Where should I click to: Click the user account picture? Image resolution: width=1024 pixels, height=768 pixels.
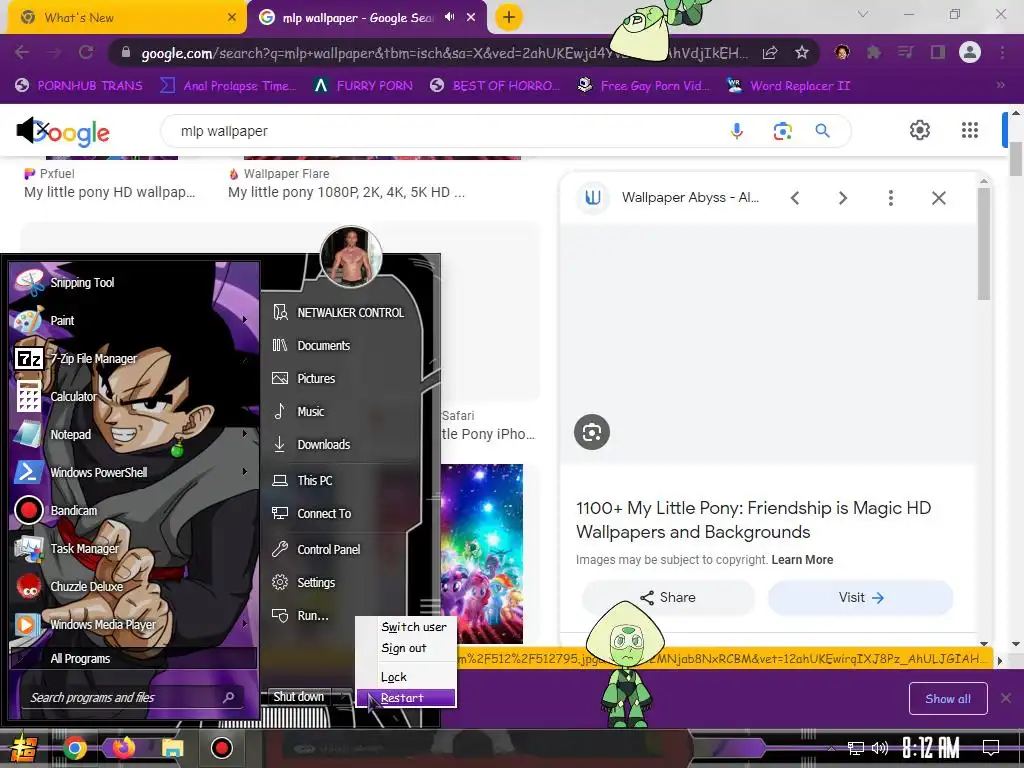(351, 257)
